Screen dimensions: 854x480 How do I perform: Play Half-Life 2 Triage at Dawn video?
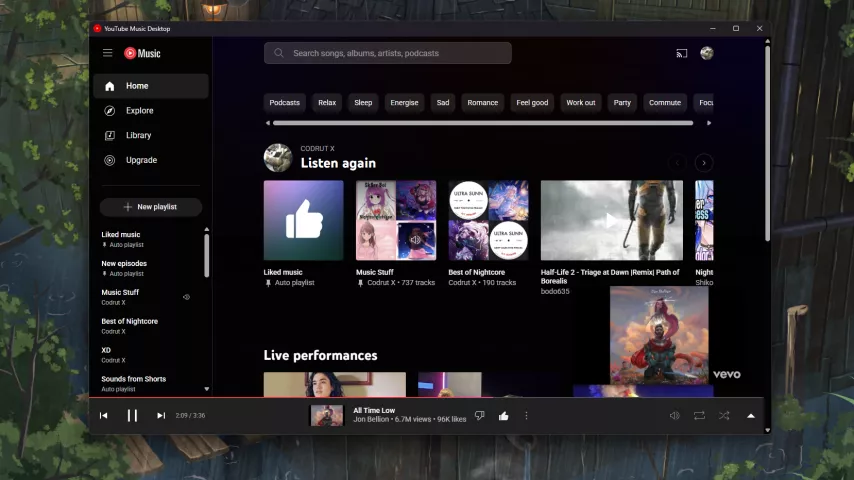coord(612,220)
